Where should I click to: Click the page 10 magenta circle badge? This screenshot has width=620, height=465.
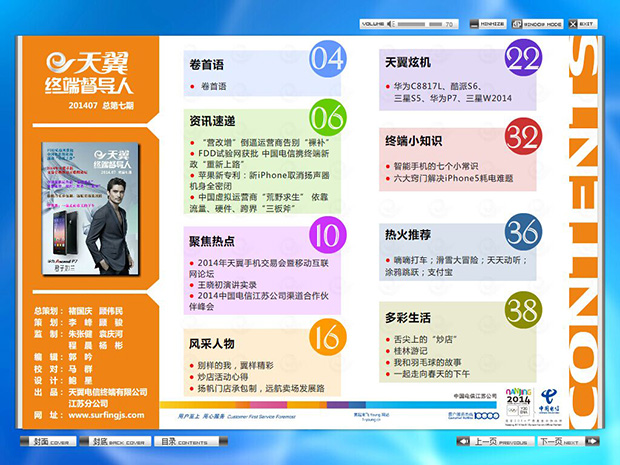[x=327, y=235]
